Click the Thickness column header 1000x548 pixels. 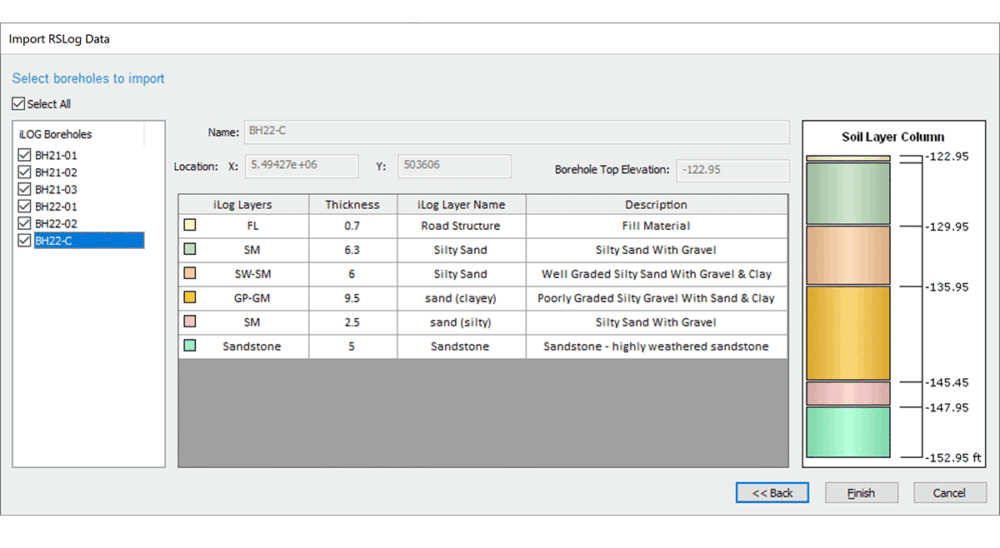(x=352, y=204)
